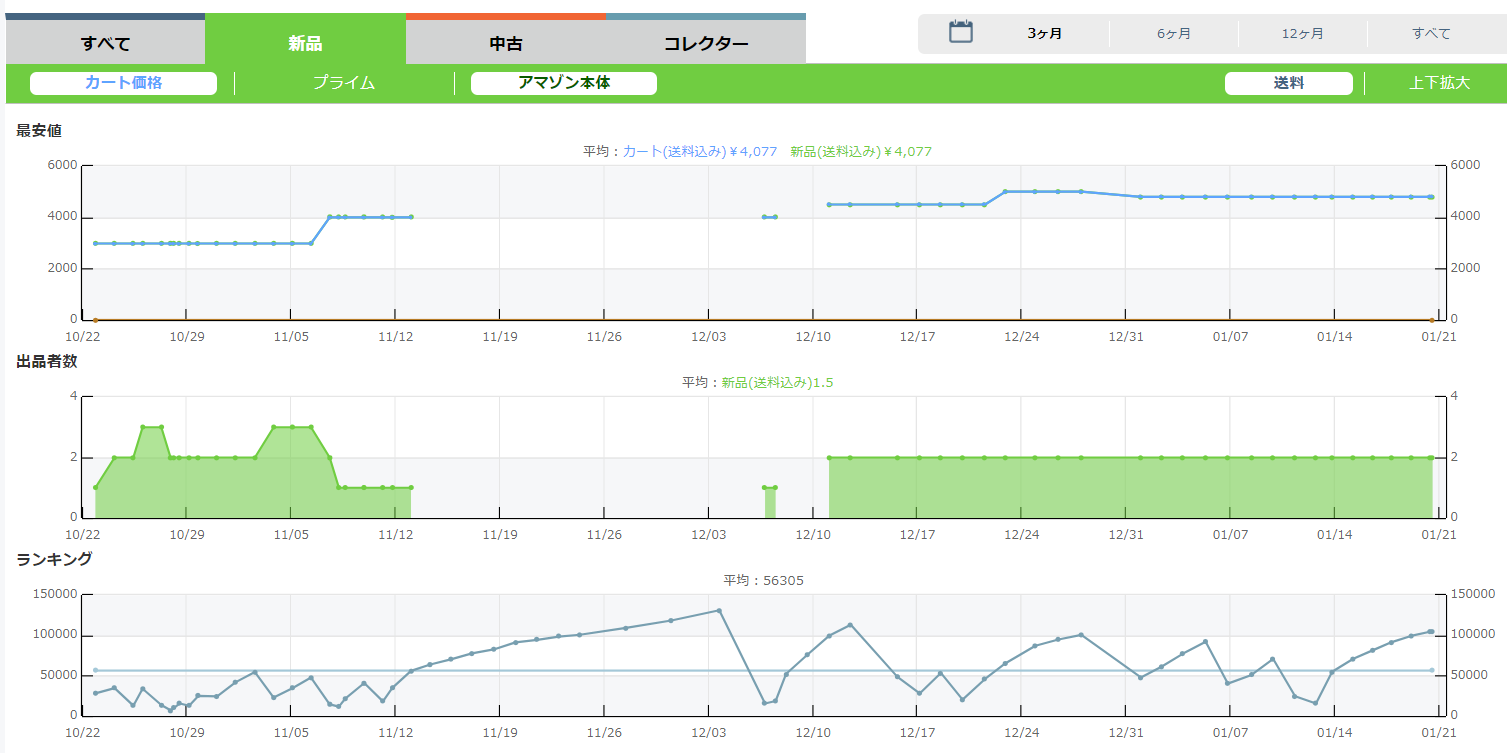Click the last price data point near 01/21
The width and height of the screenshot is (1507, 753).
pyautogui.click(x=1431, y=197)
